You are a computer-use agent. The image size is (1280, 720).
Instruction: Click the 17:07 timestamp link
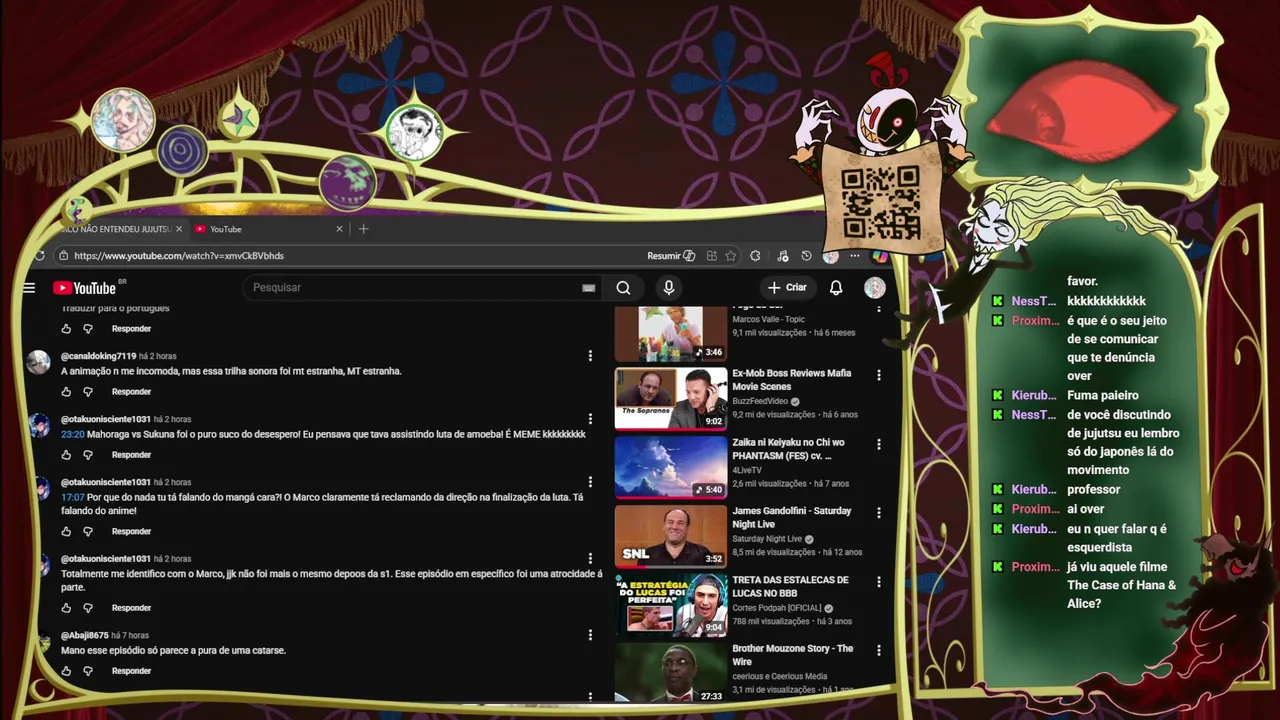click(x=72, y=497)
